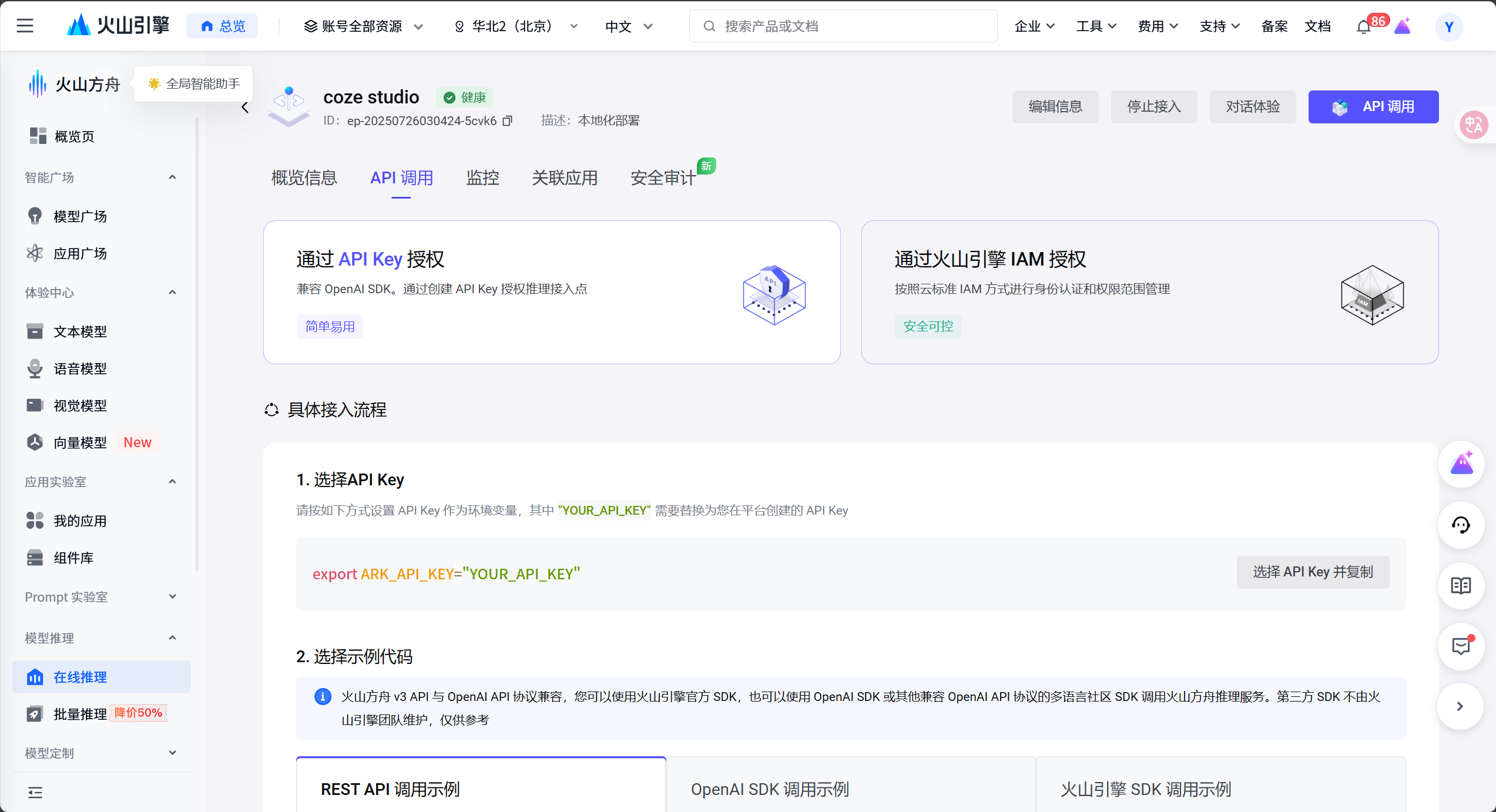
Task: Click the feedback message floating icon
Action: pyautogui.click(x=1461, y=646)
